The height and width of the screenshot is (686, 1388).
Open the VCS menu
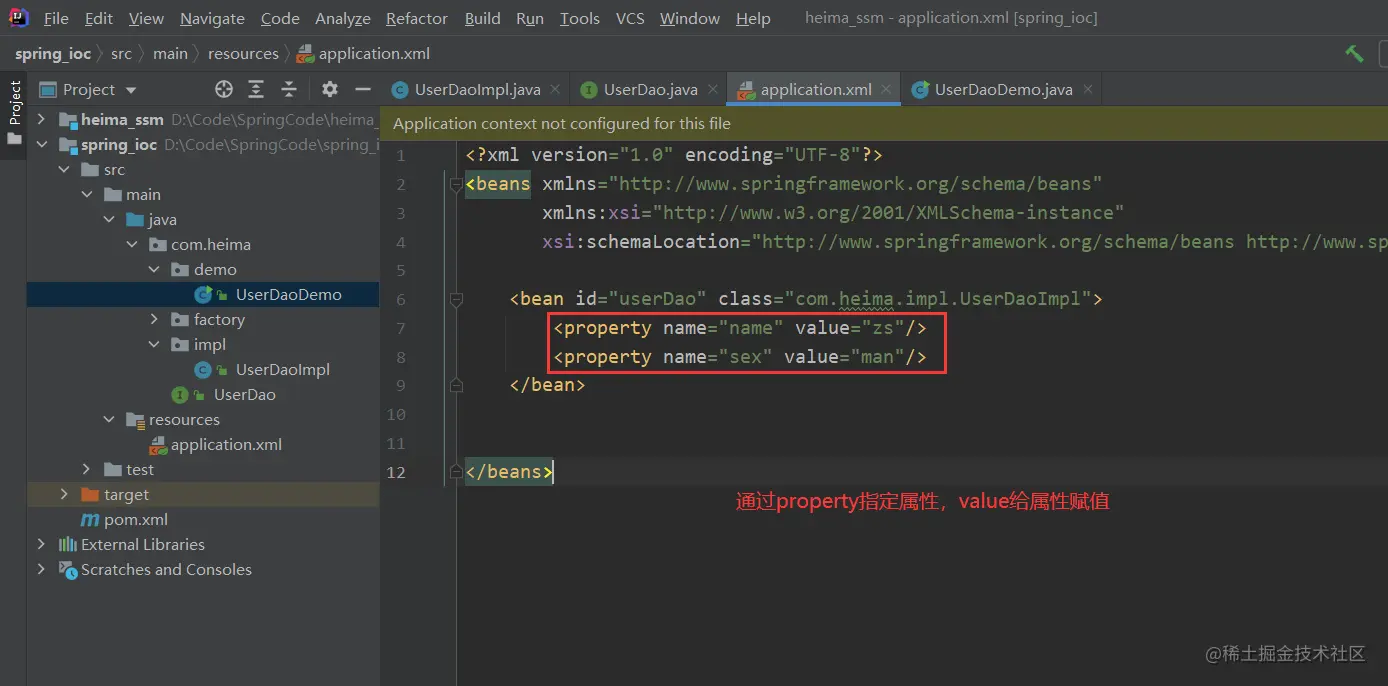point(630,19)
